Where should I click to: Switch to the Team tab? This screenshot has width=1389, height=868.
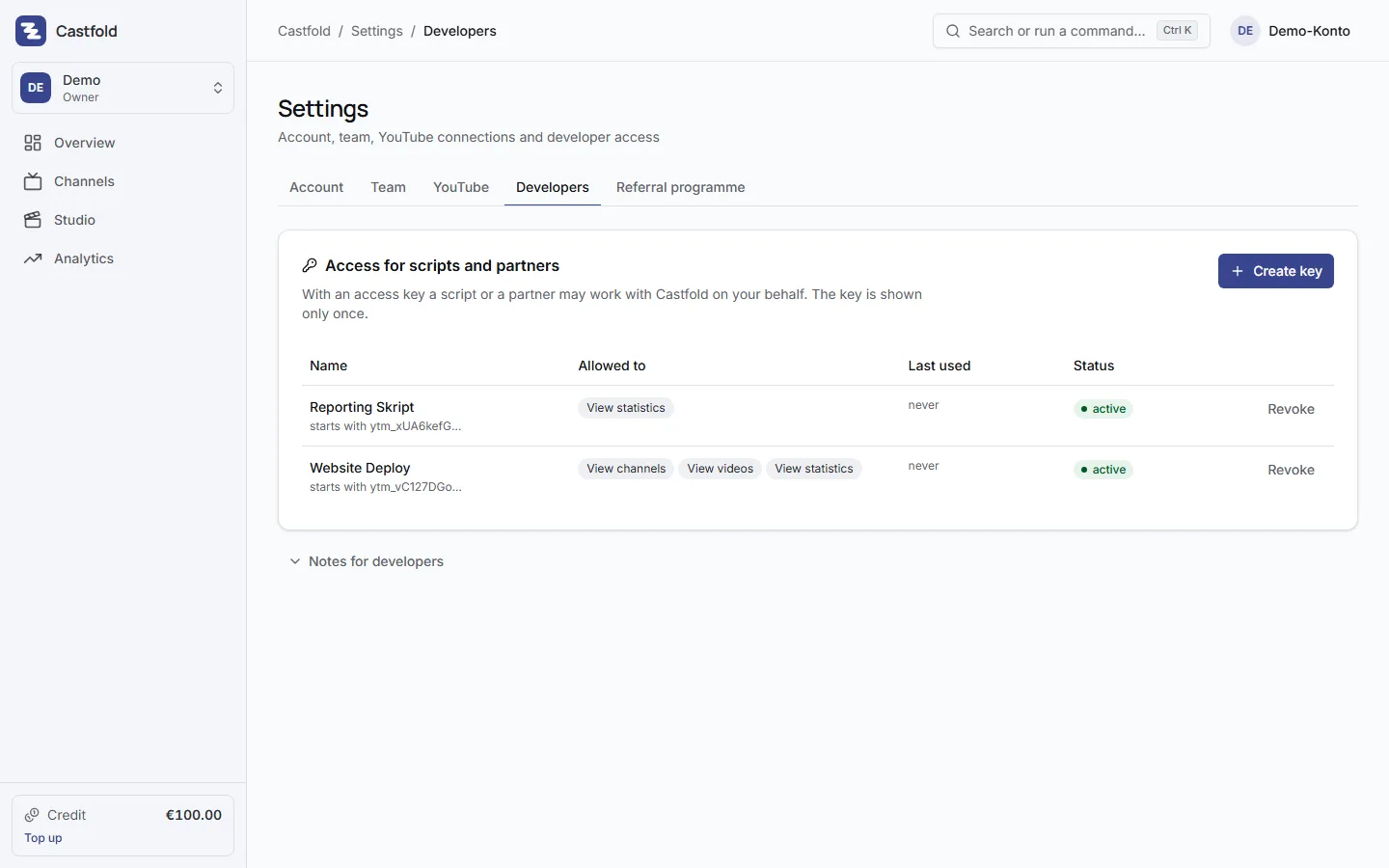click(x=388, y=187)
